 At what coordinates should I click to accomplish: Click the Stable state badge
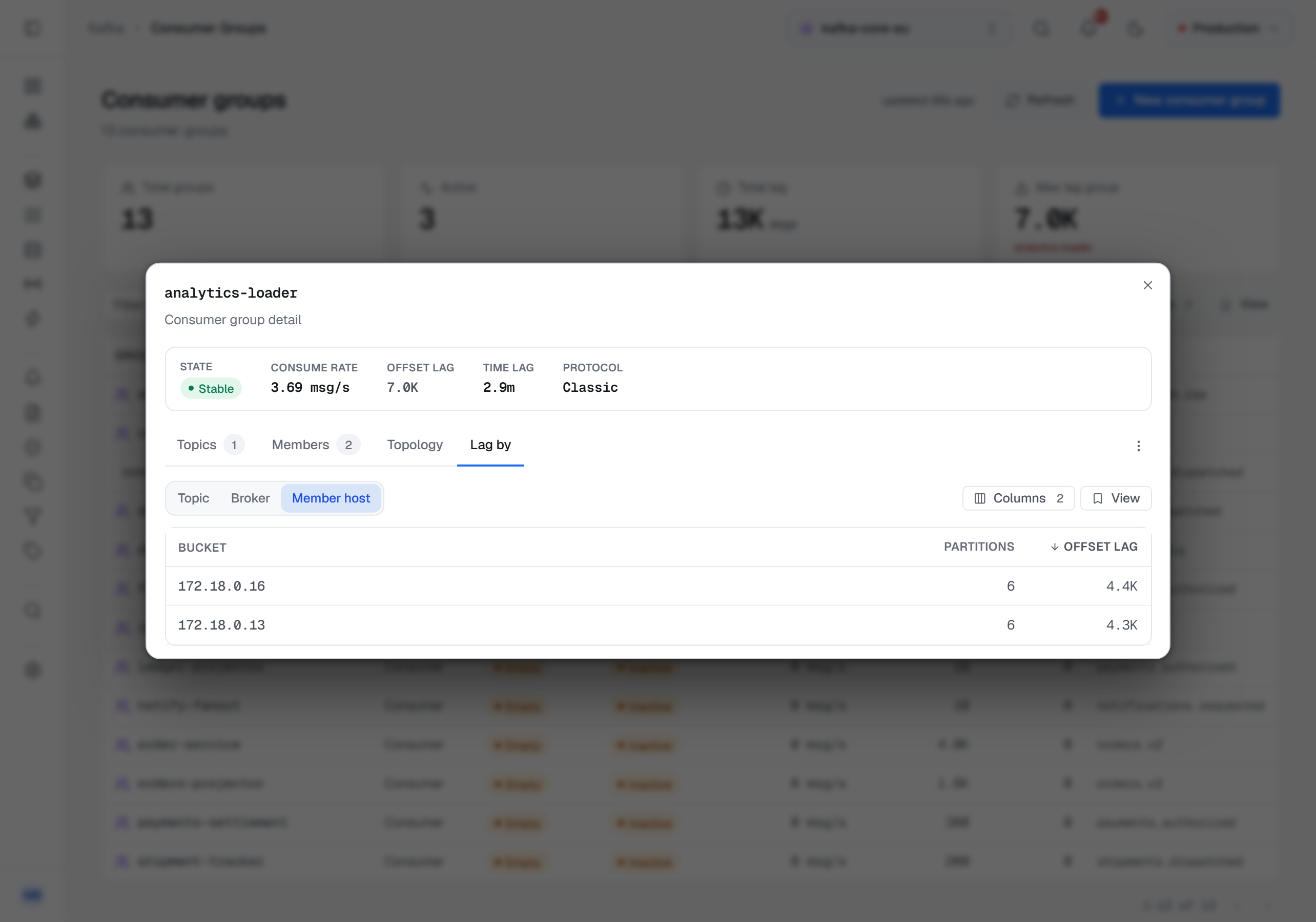click(211, 388)
